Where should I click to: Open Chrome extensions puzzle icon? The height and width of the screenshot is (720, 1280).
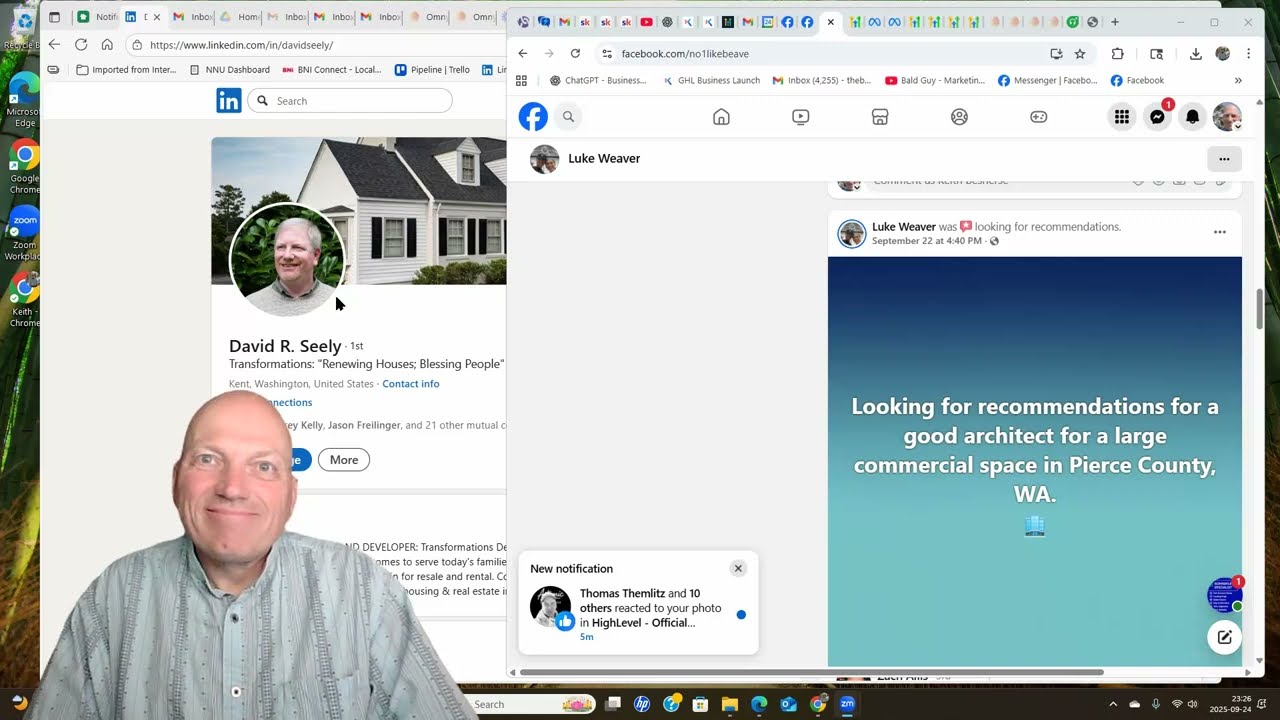tap(1118, 54)
